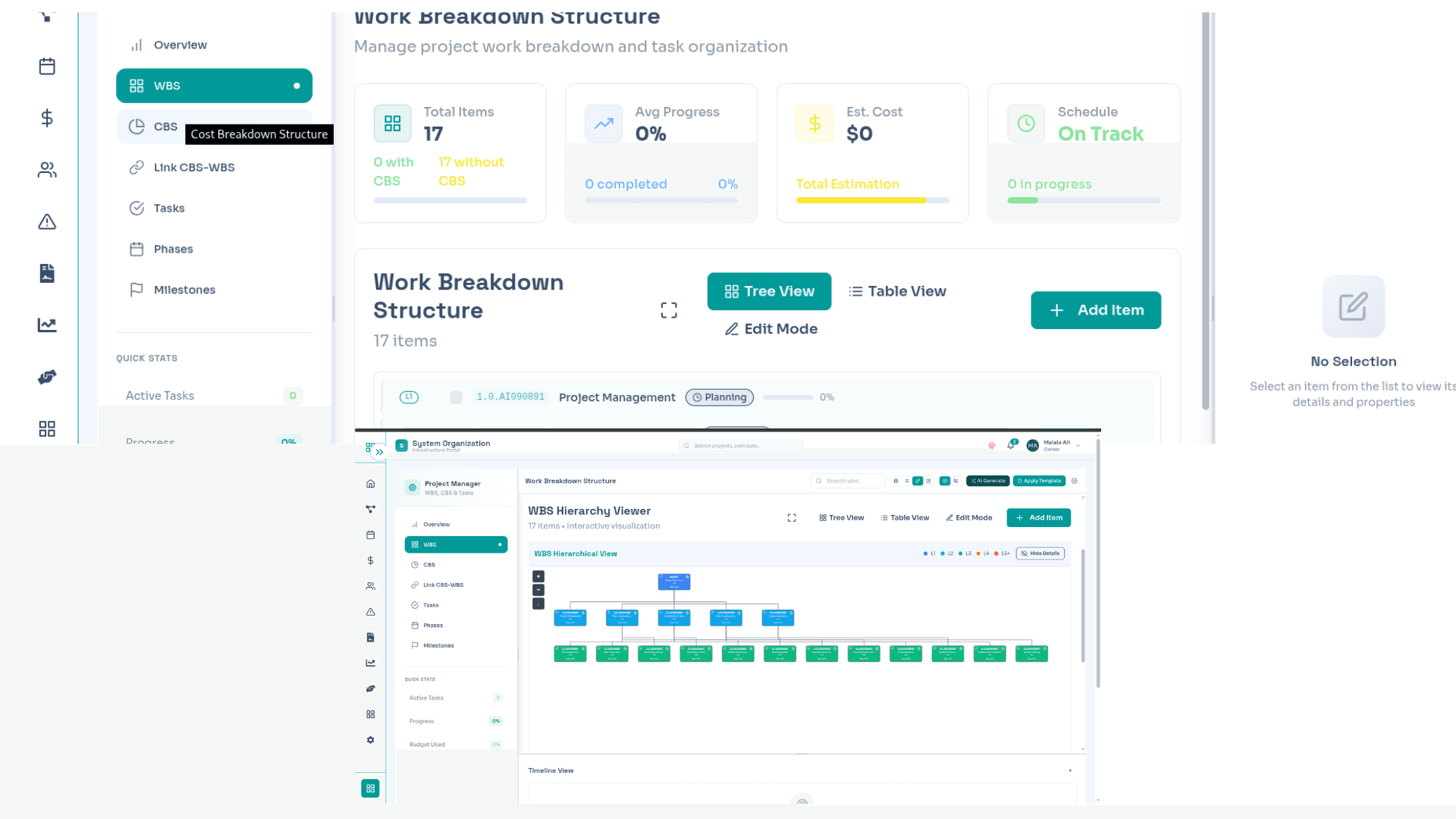Toggle Edit Mode in top panel
The height and width of the screenshot is (819, 1456).
coord(770,329)
